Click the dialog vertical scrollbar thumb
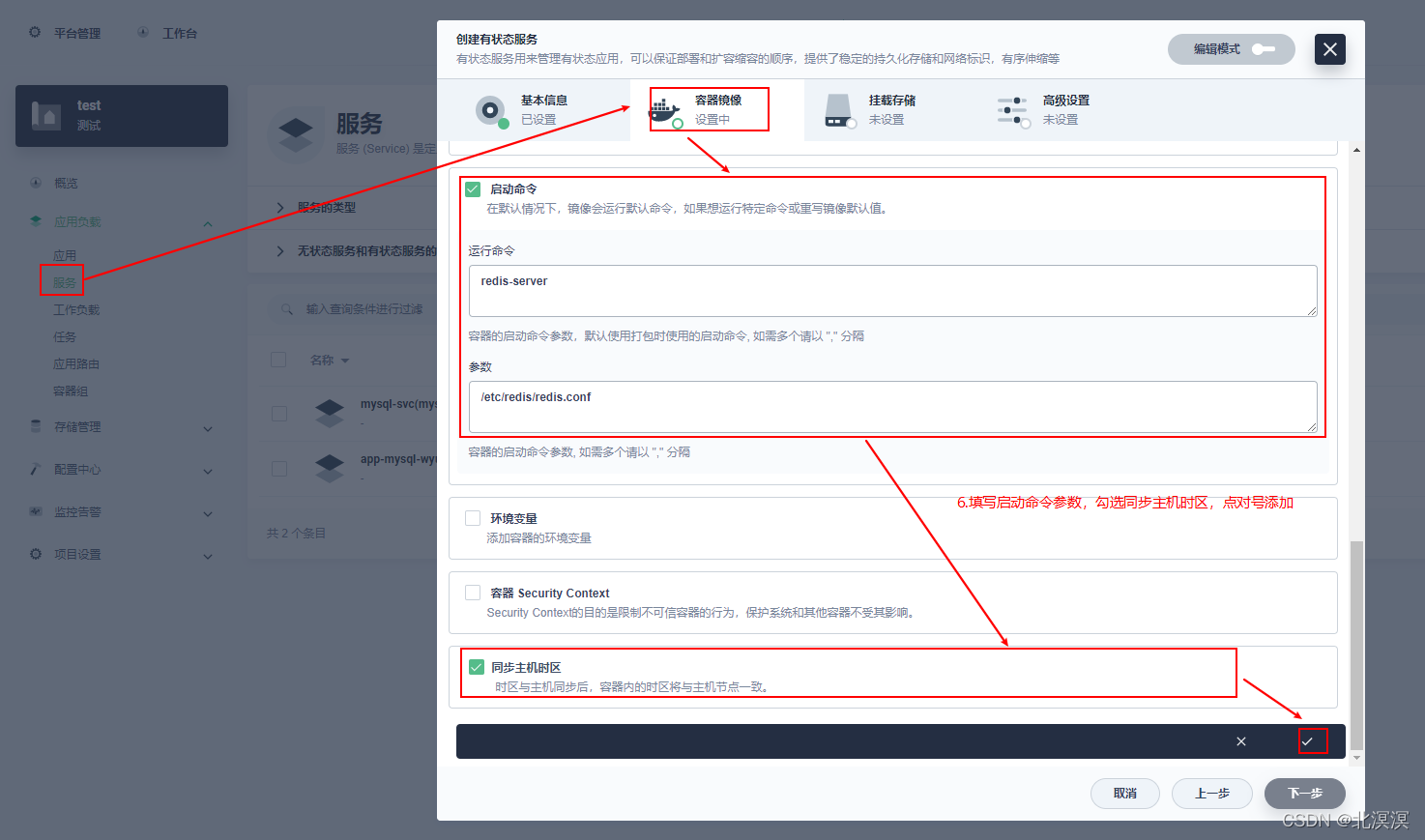1425x840 pixels. pos(1356,646)
